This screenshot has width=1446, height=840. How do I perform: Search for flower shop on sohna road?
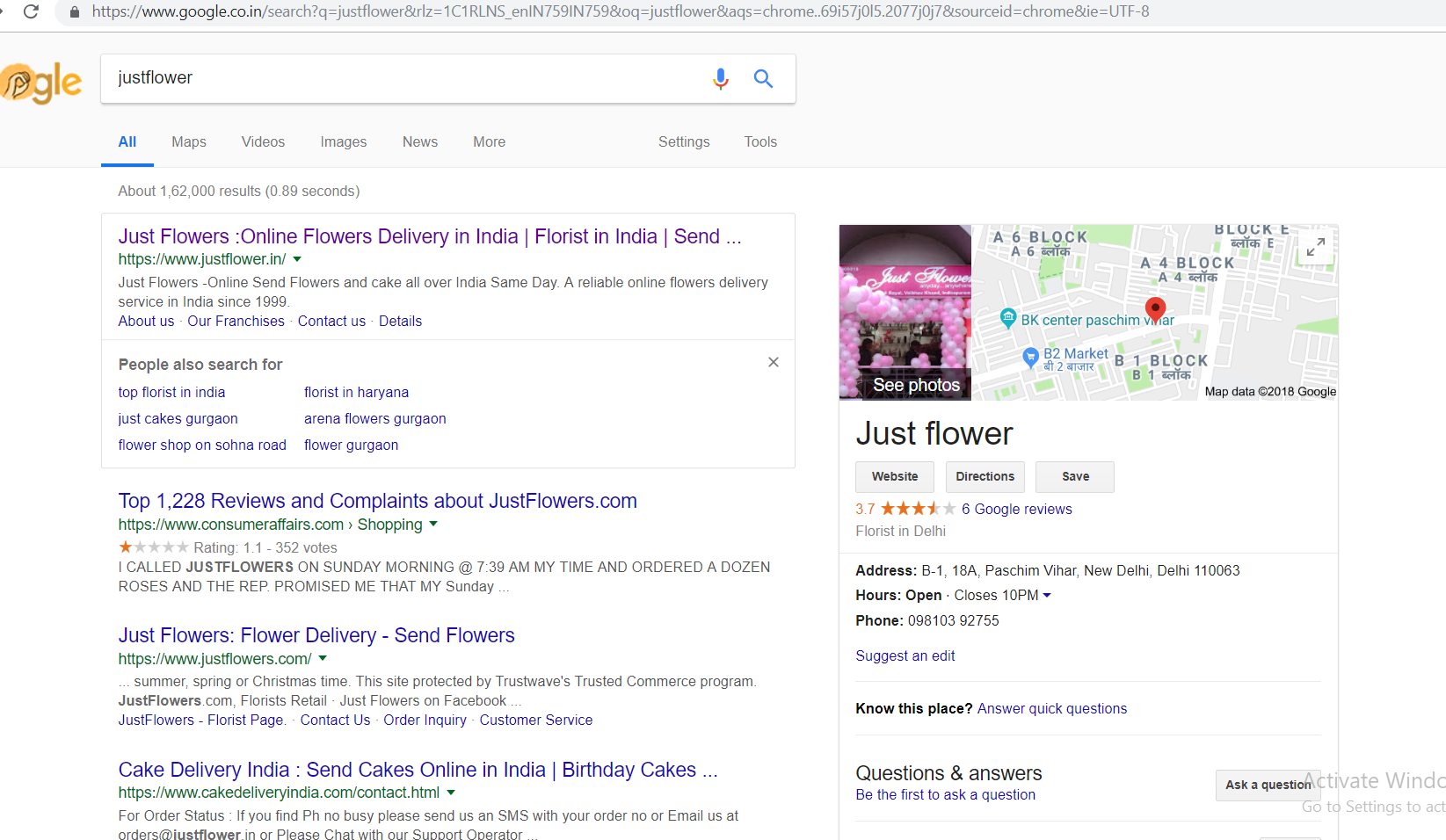click(202, 445)
